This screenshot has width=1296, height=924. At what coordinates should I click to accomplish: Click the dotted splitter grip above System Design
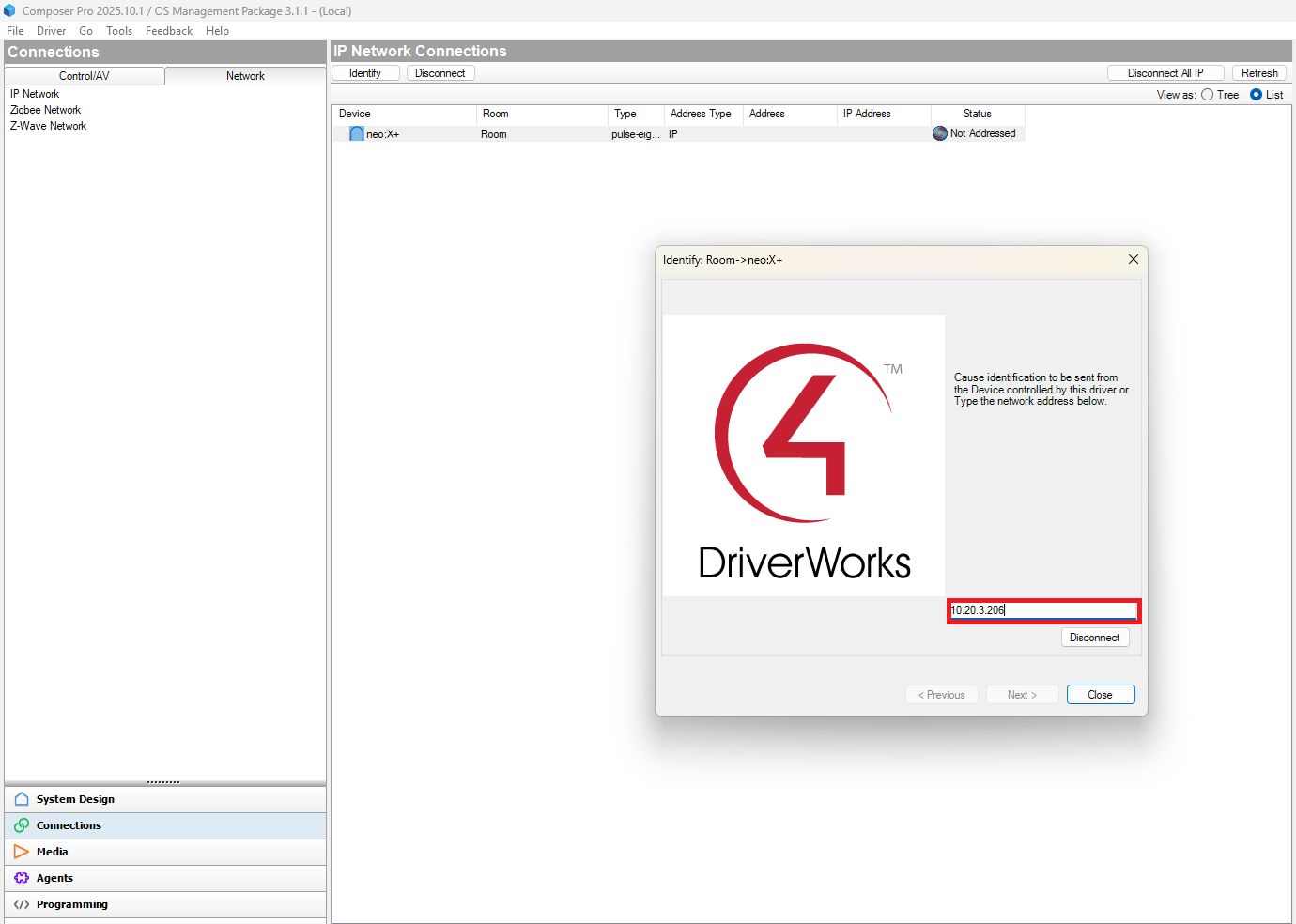163,782
